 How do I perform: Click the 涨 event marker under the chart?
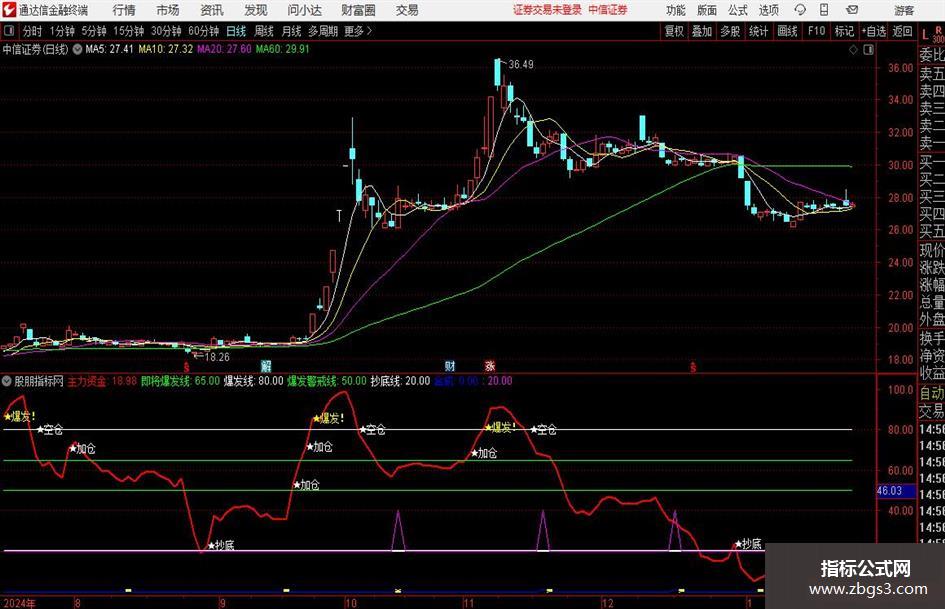click(x=490, y=365)
